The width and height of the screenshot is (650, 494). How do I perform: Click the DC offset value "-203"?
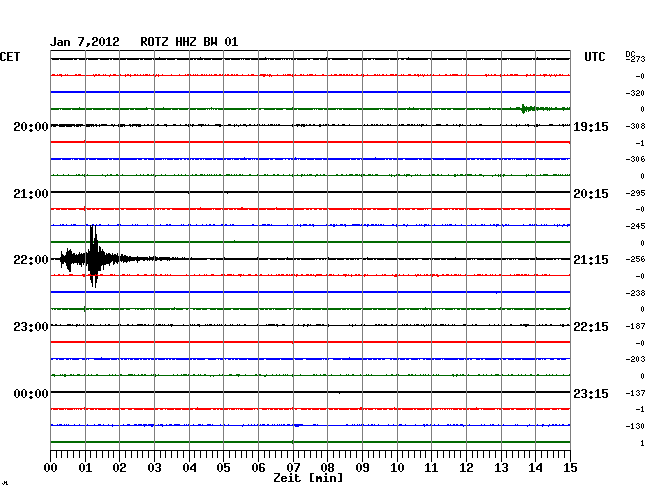[635, 359]
